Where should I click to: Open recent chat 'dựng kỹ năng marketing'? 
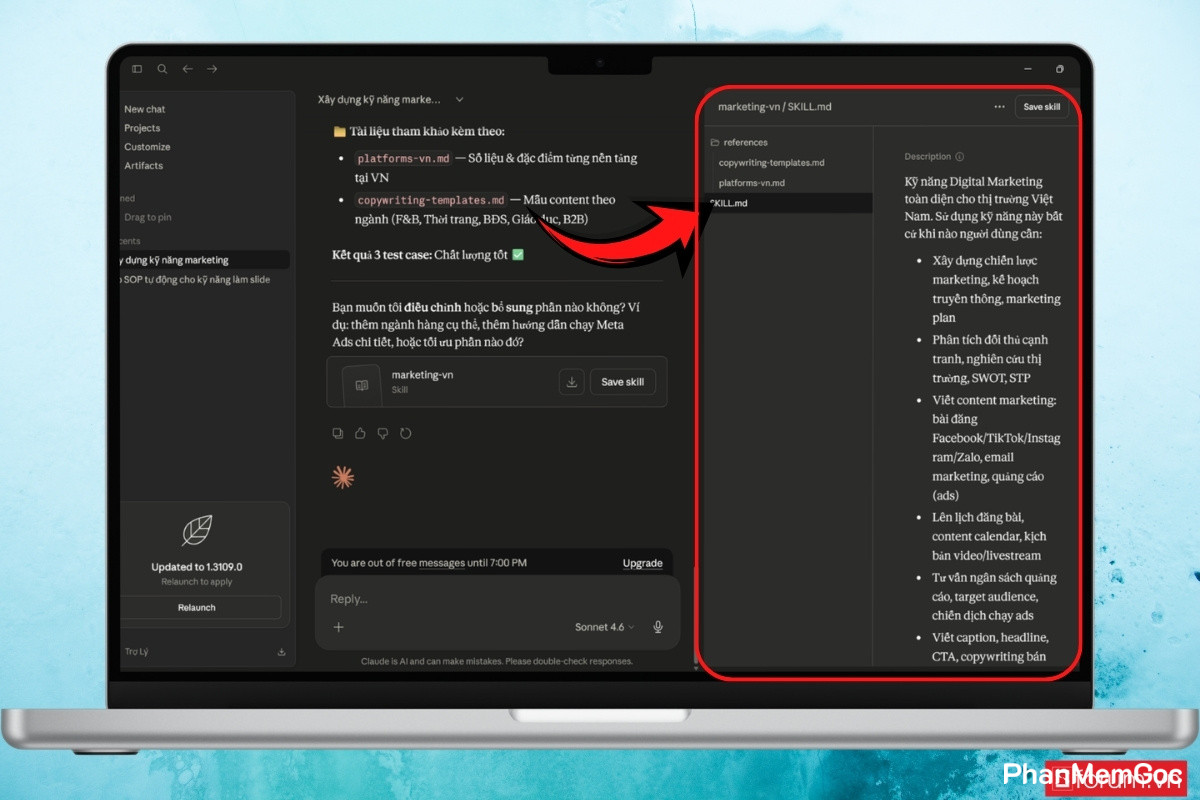tap(205, 260)
